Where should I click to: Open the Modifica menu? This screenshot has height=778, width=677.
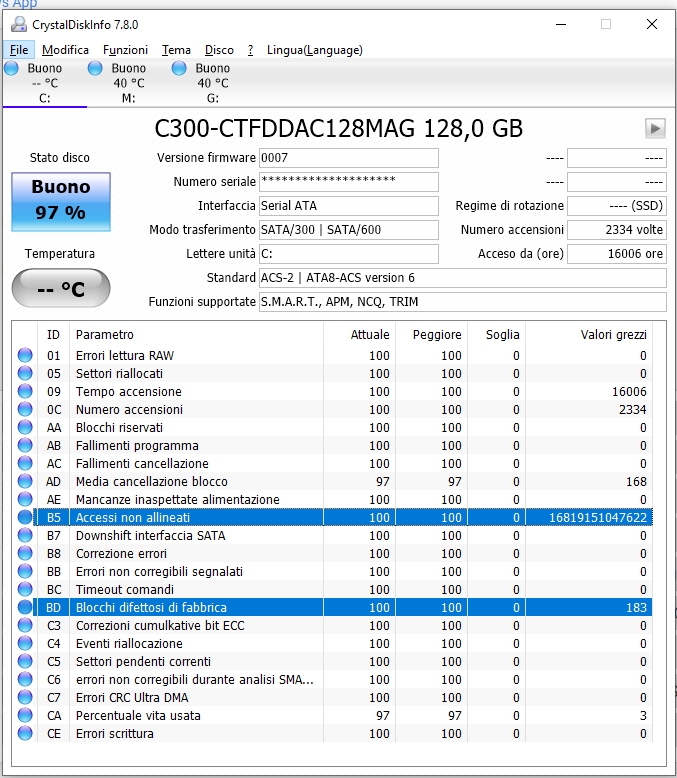click(x=65, y=50)
